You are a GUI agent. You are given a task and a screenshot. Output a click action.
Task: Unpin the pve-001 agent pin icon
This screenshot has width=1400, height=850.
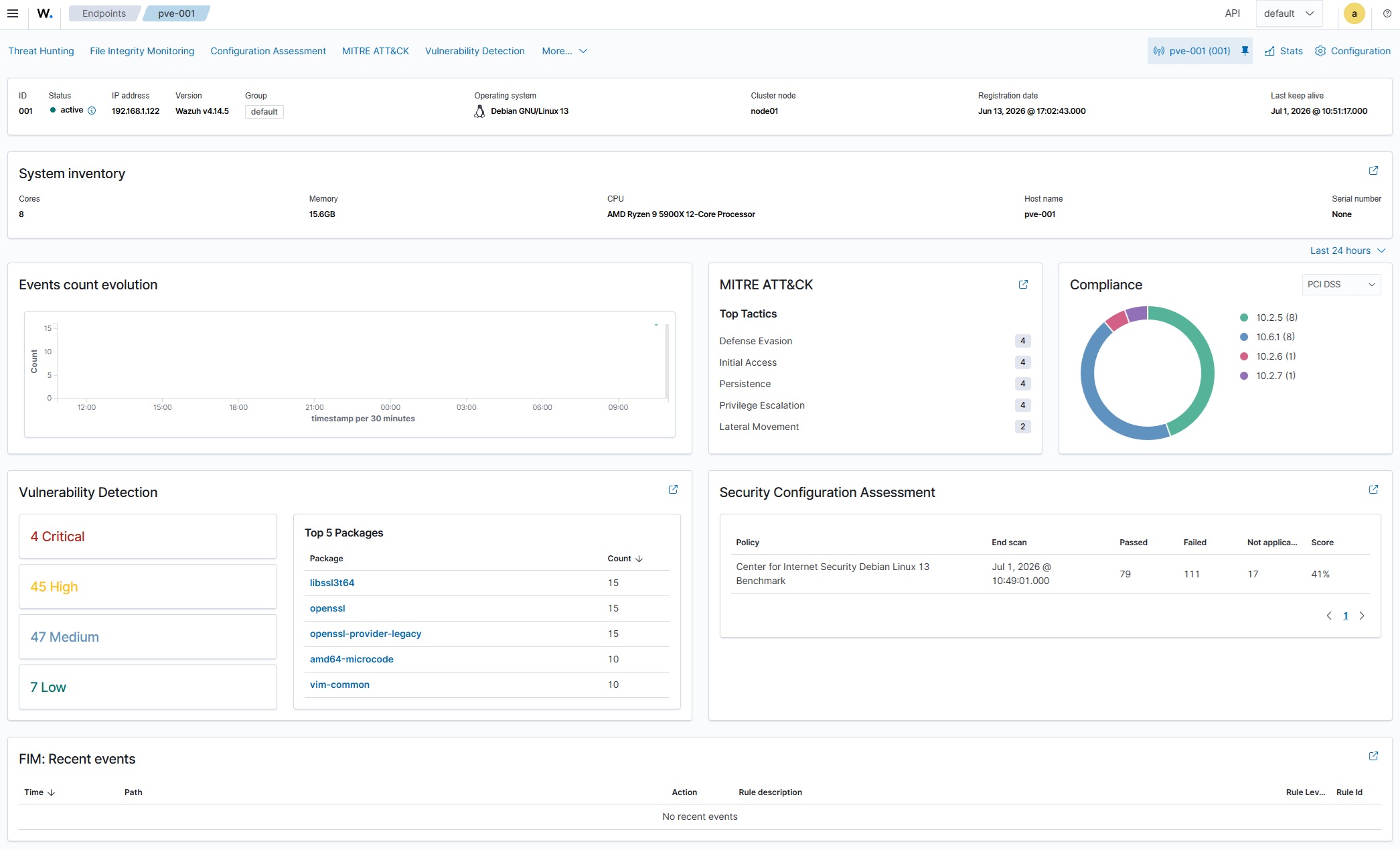[x=1245, y=51]
